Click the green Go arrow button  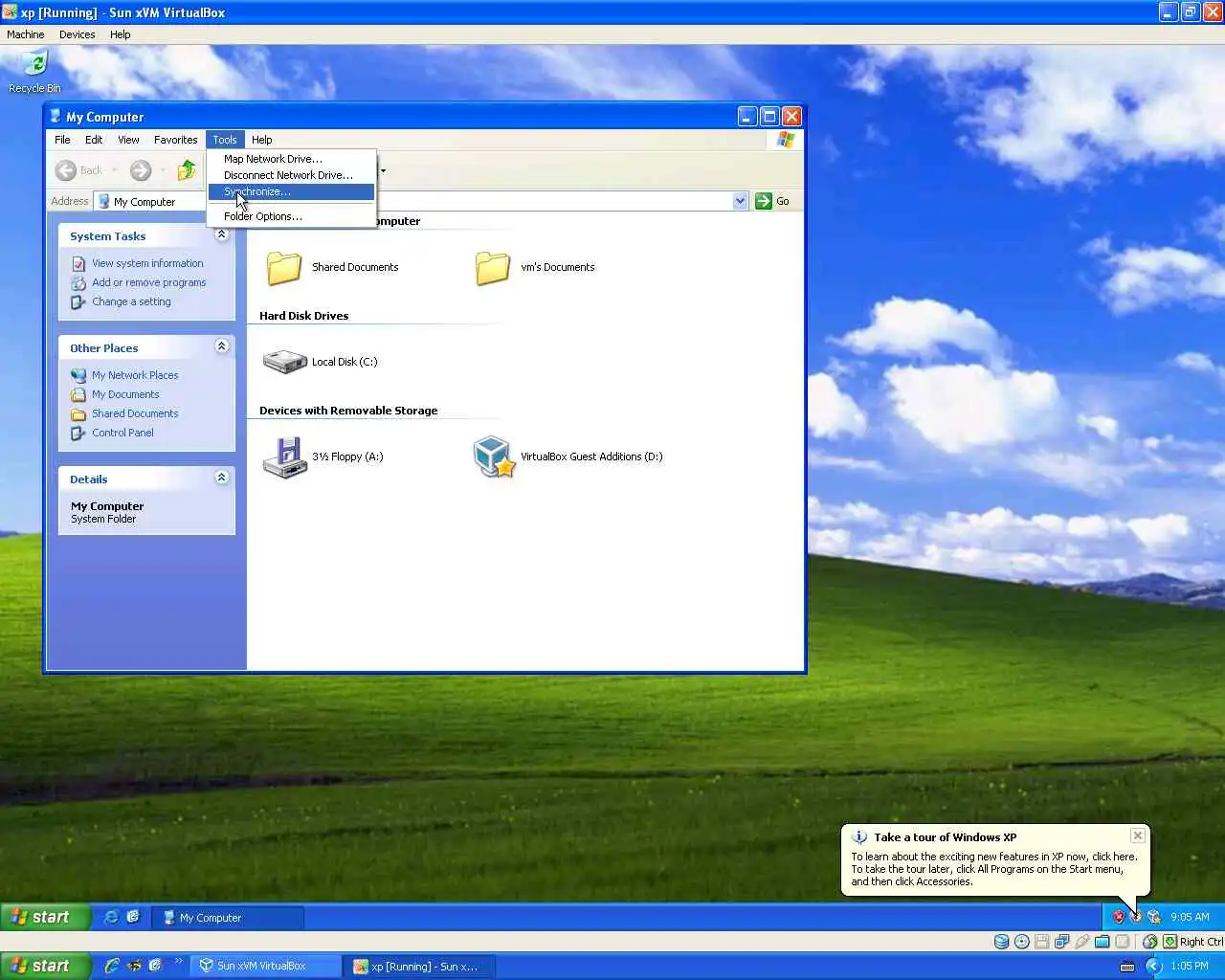click(x=764, y=201)
